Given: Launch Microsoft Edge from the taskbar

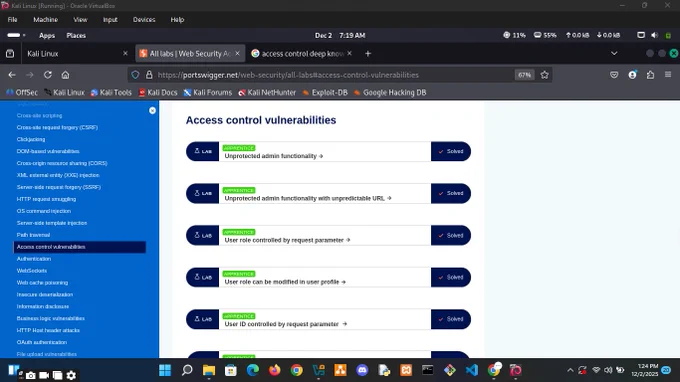Looking at the screenshot, I should click(253, 370).
